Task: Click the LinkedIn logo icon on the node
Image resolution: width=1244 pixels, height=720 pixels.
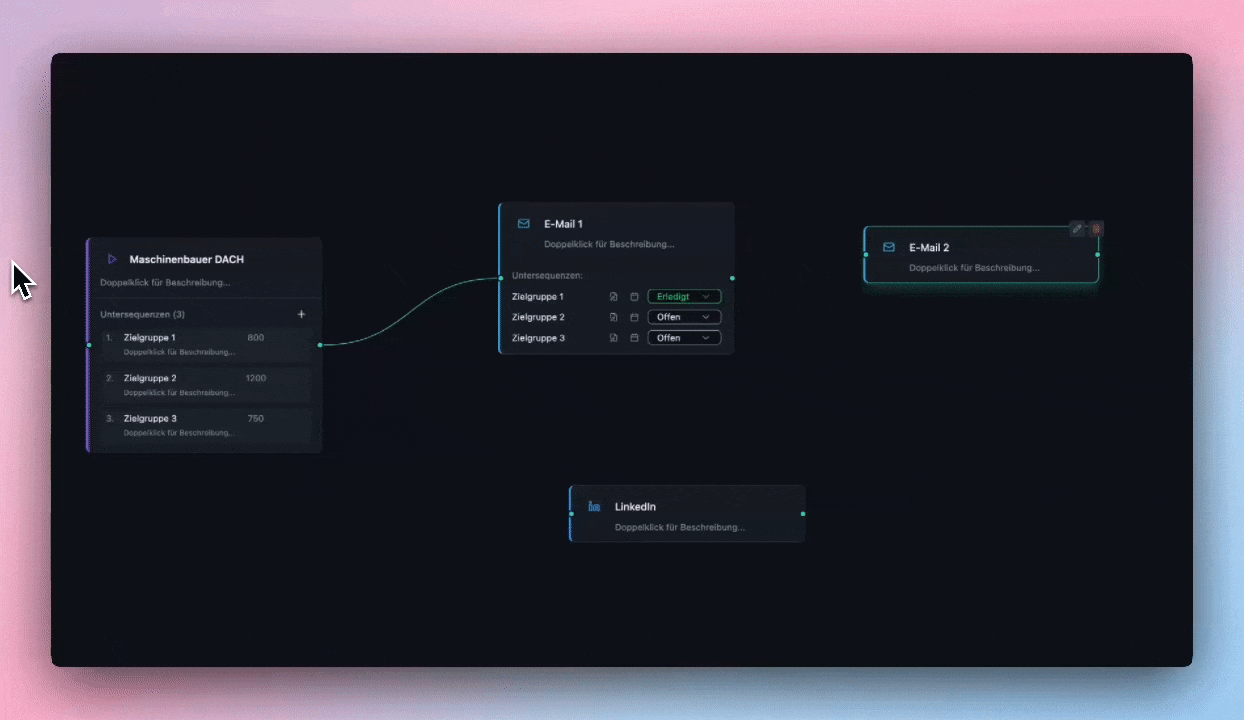Action: [x=594, y=507]
